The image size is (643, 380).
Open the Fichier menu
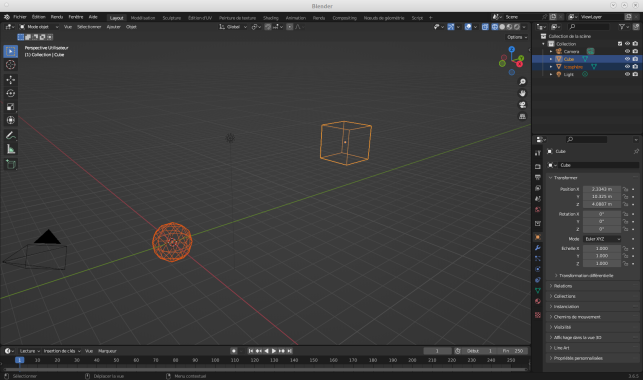pos(20,17)
